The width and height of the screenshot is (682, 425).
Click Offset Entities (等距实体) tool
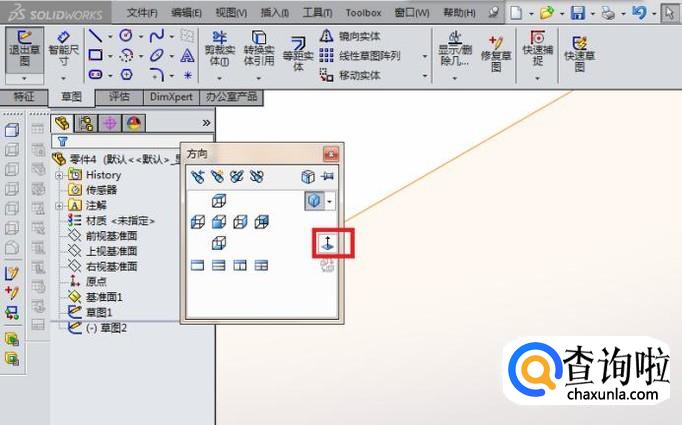pos(298,54)
